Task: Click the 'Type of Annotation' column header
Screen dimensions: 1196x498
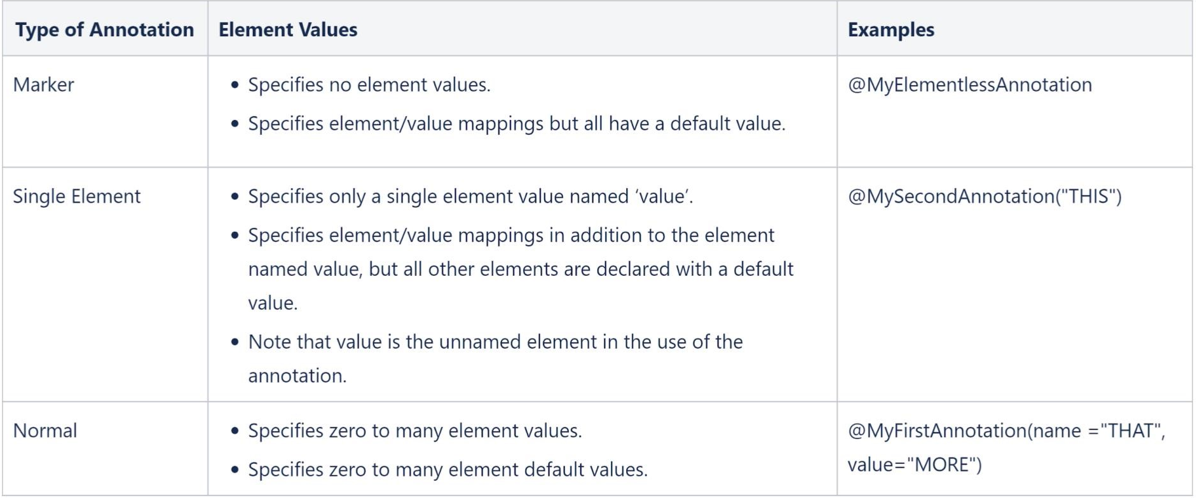Action: [x=104, y=30]
